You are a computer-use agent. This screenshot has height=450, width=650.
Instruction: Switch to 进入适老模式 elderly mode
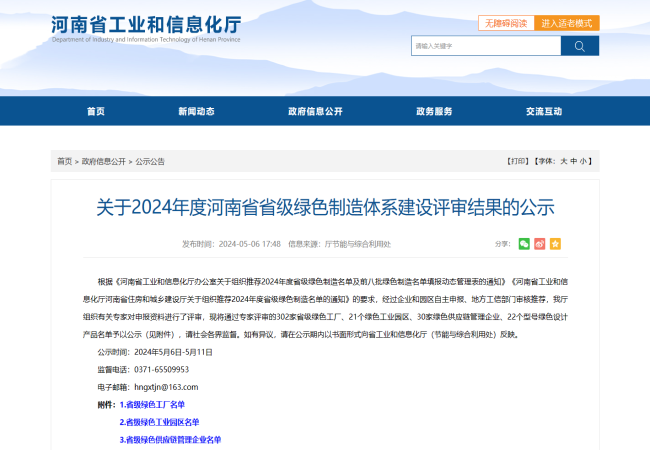tap(567, 22)
